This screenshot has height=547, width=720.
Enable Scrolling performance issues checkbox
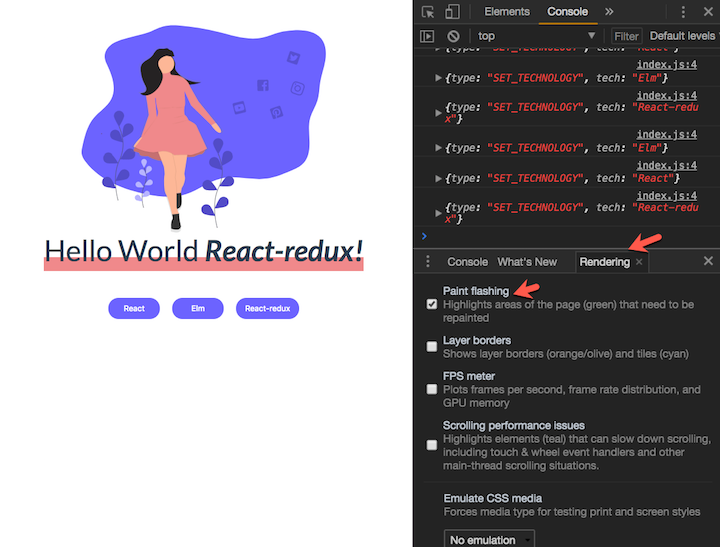click(x=432, y=445)
